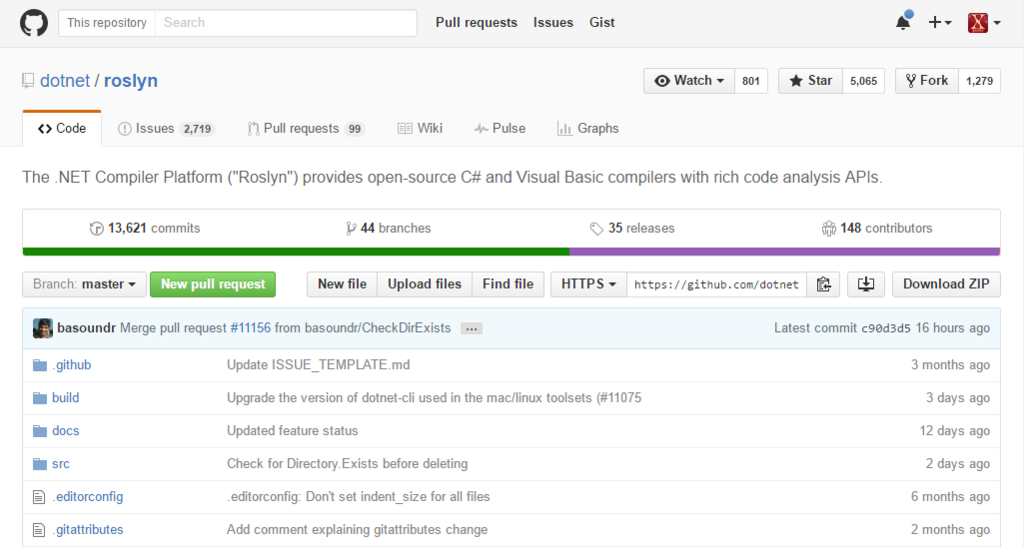1024x547 pixels.
Task: Click the Clone in Desktop icon
Action: tap(865, 284)
